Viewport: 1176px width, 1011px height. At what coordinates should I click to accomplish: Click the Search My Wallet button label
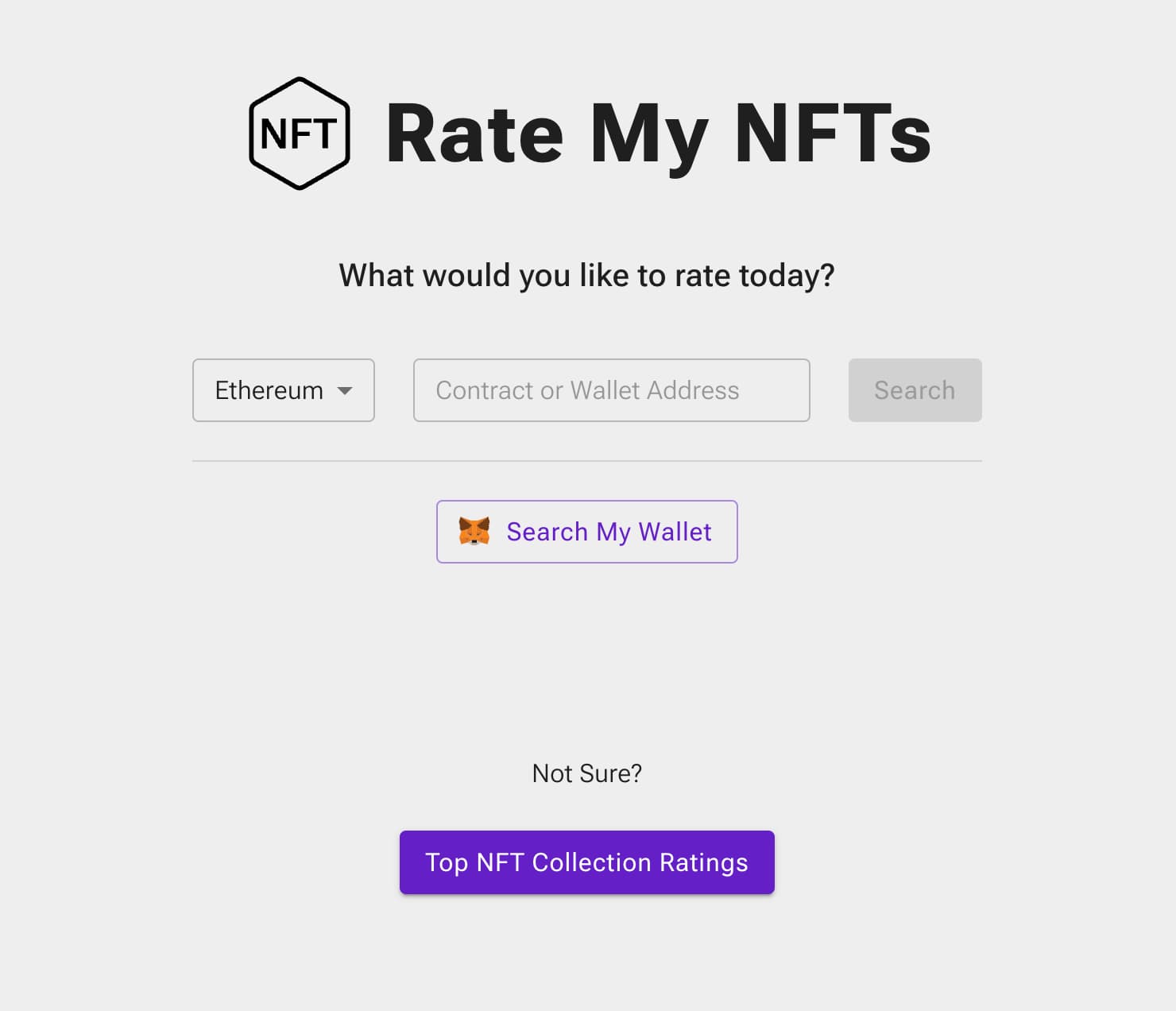[609, 532]
